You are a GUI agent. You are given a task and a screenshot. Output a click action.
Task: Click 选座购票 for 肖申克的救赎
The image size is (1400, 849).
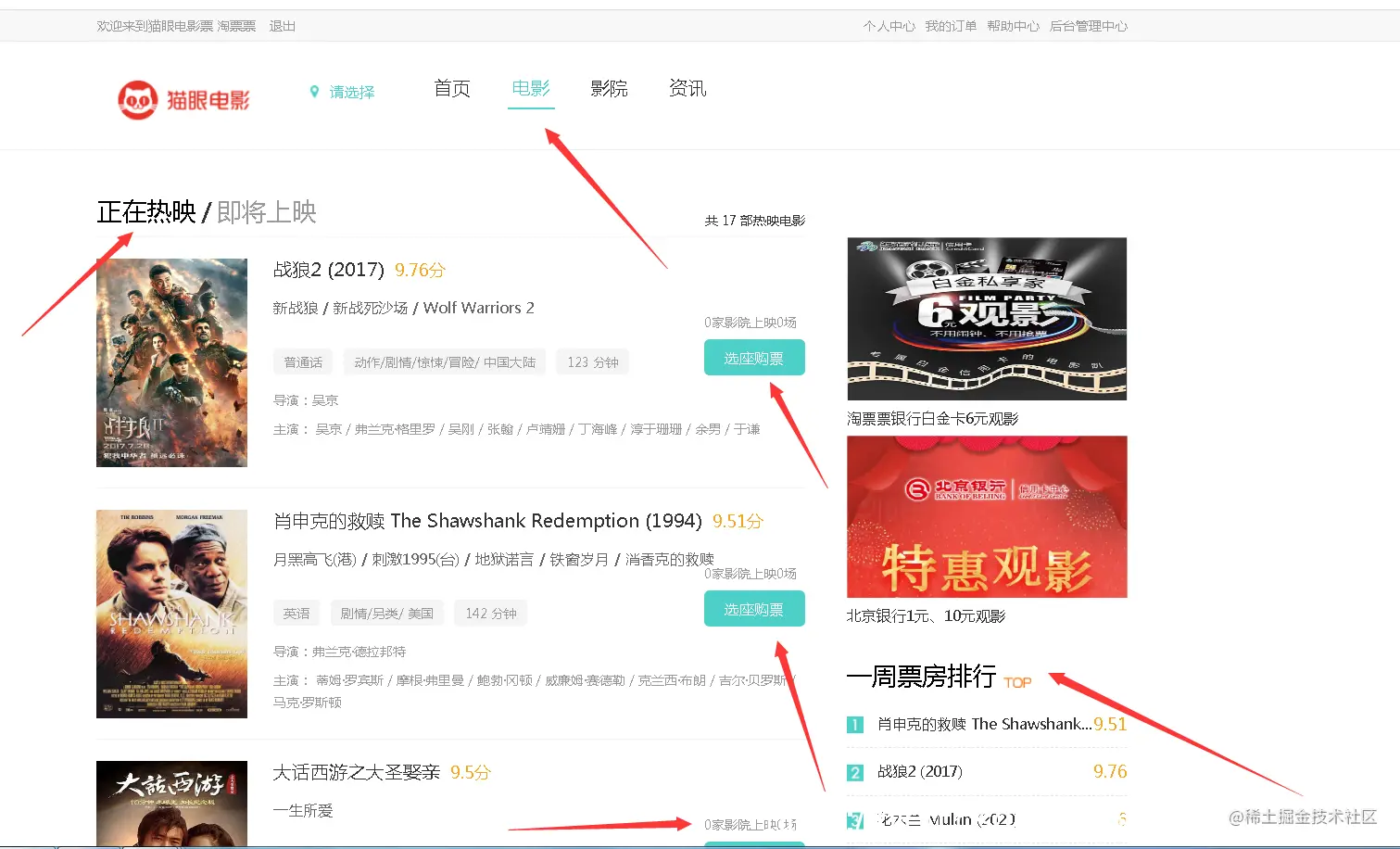[x=754, y=609]
